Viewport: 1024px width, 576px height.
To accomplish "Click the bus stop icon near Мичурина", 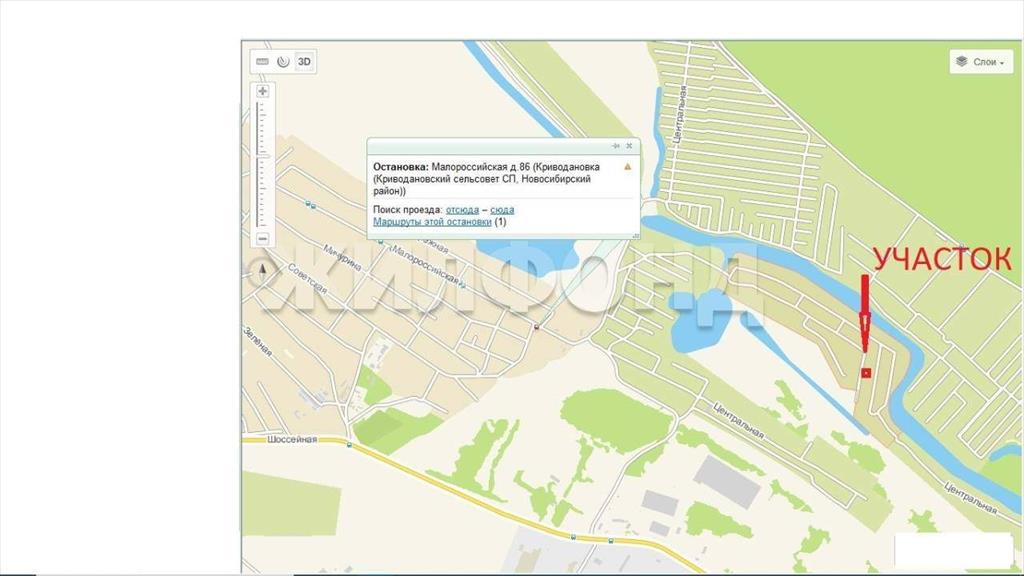I will pyautogui.click(x=311, y=207).
